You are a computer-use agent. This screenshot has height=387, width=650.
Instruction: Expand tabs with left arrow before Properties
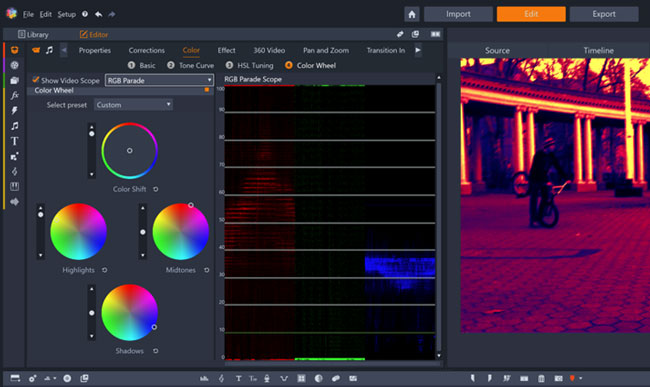click(63, 50)
